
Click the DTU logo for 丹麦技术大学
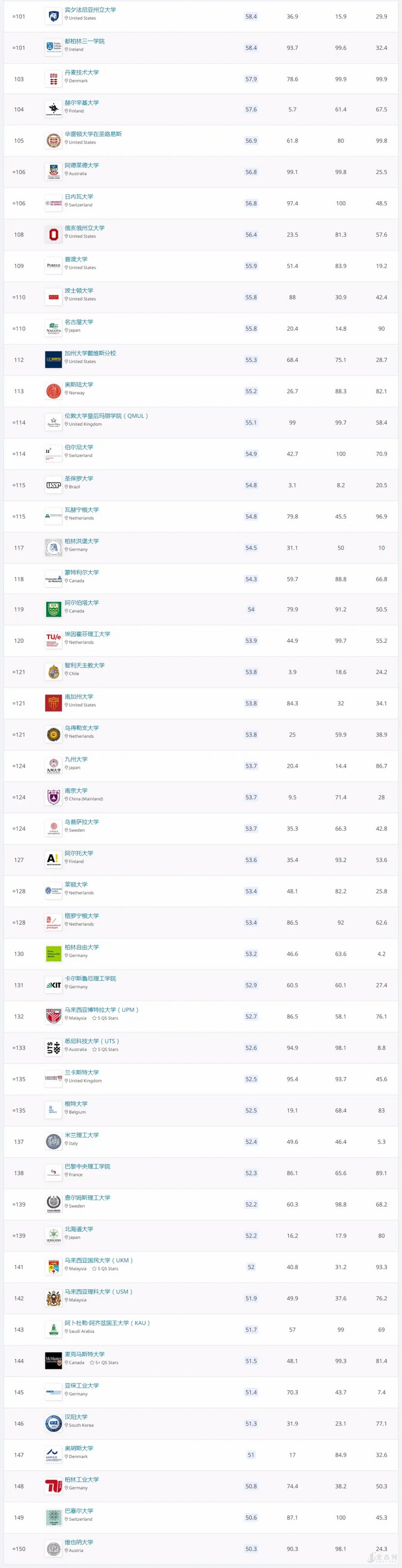point(54,79)
